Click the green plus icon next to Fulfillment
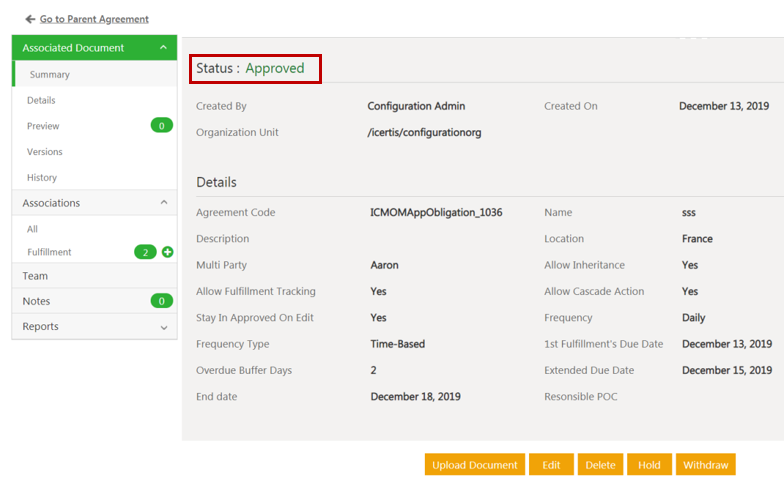This screenshot has width=784, height=489. [167, 252]
